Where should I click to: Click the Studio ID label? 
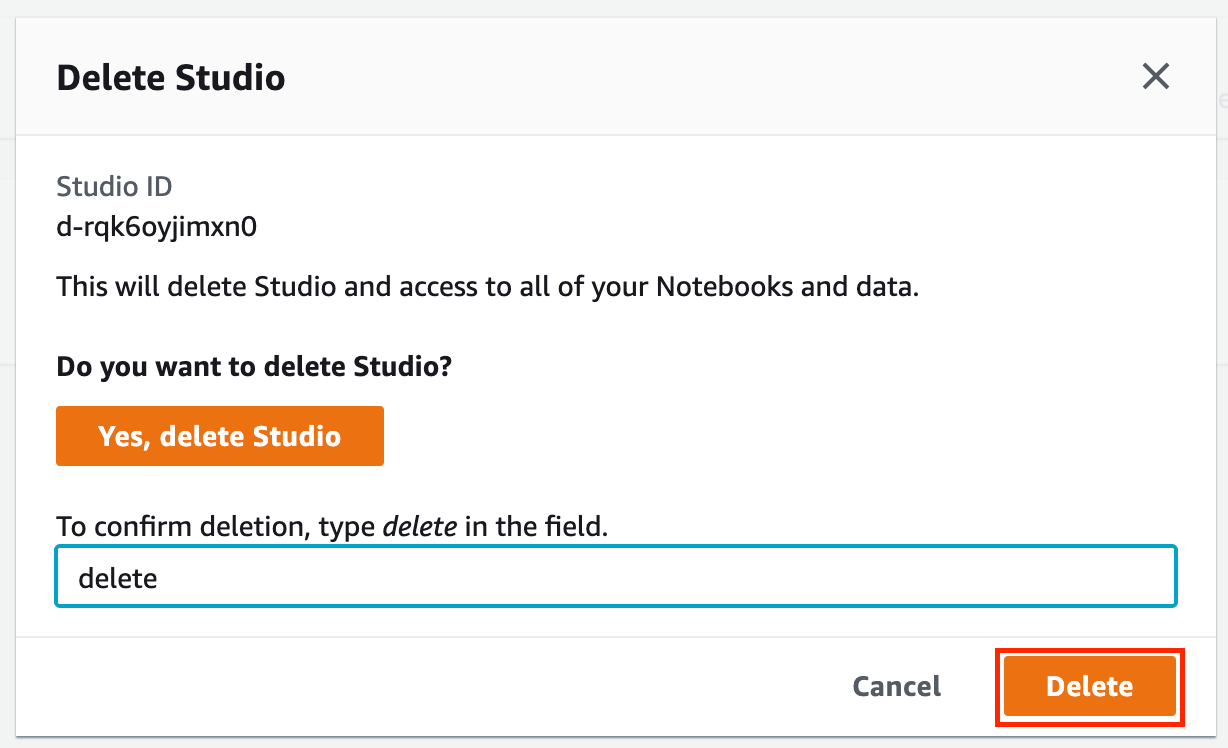[114, 186]
